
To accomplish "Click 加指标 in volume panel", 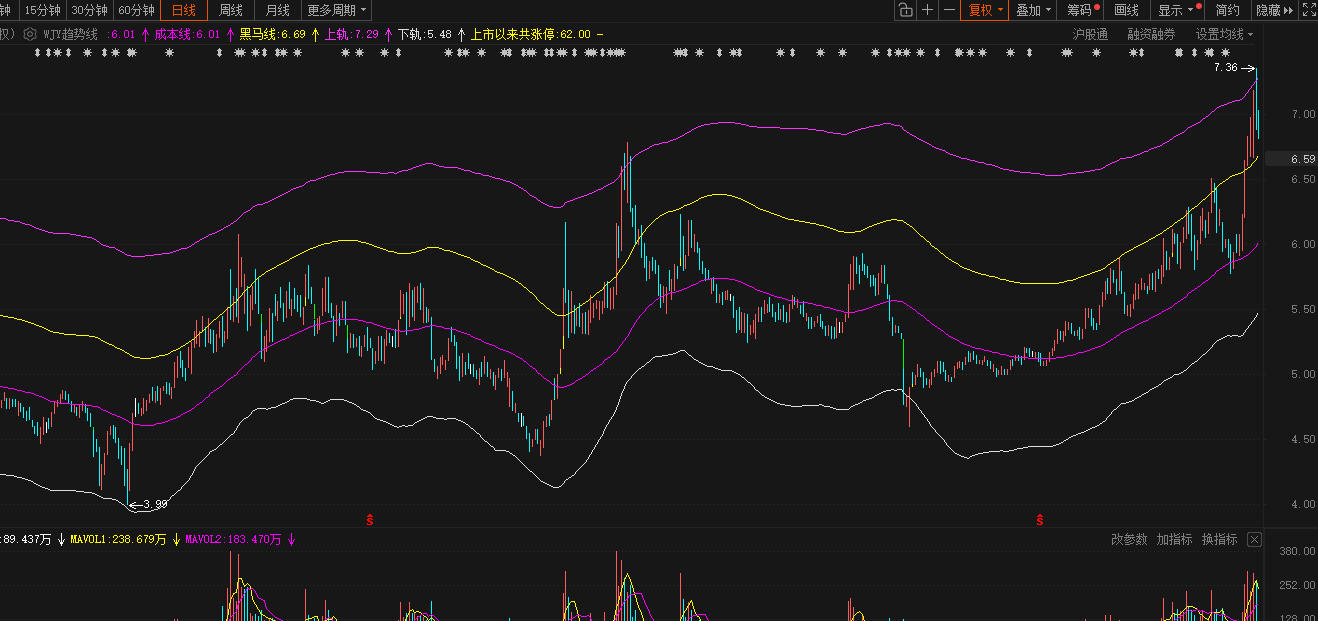I will [x=1174, y=539].
